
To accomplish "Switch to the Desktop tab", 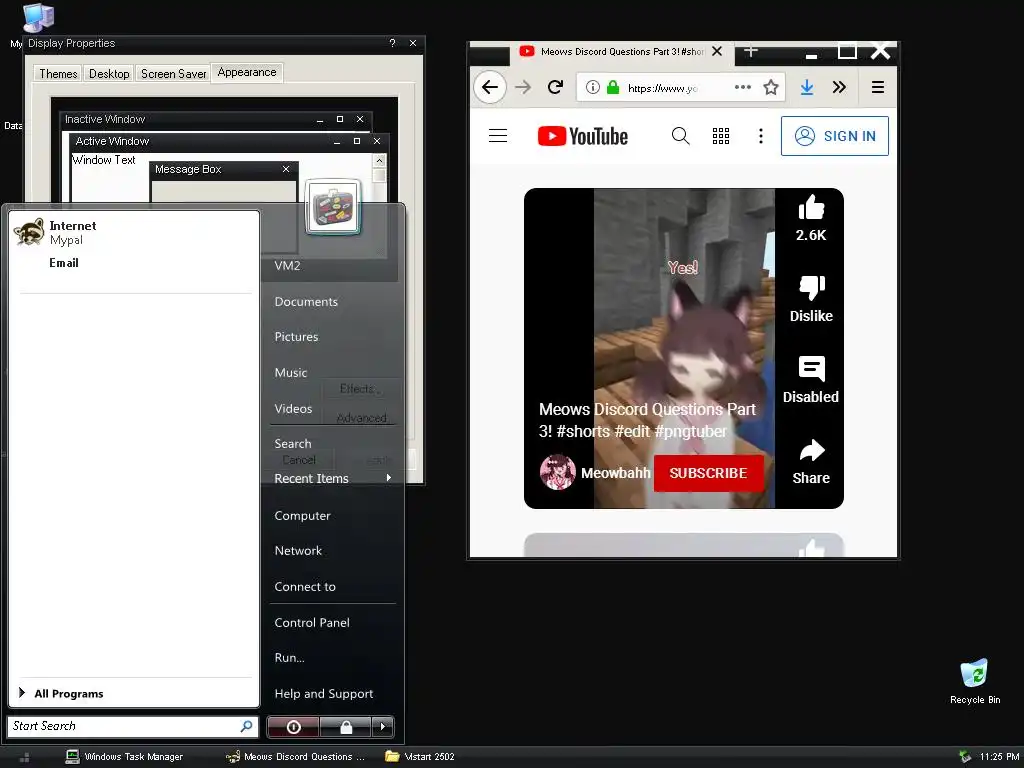I will pyautogui.click(x=109, y=74).
